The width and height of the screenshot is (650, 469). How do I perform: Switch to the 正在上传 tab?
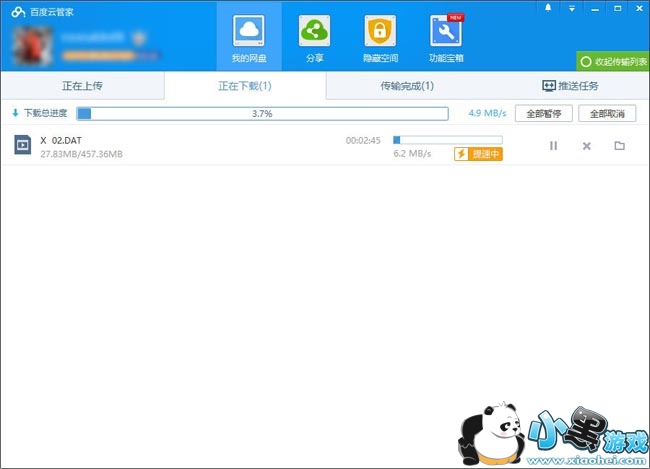pos(82,86)
